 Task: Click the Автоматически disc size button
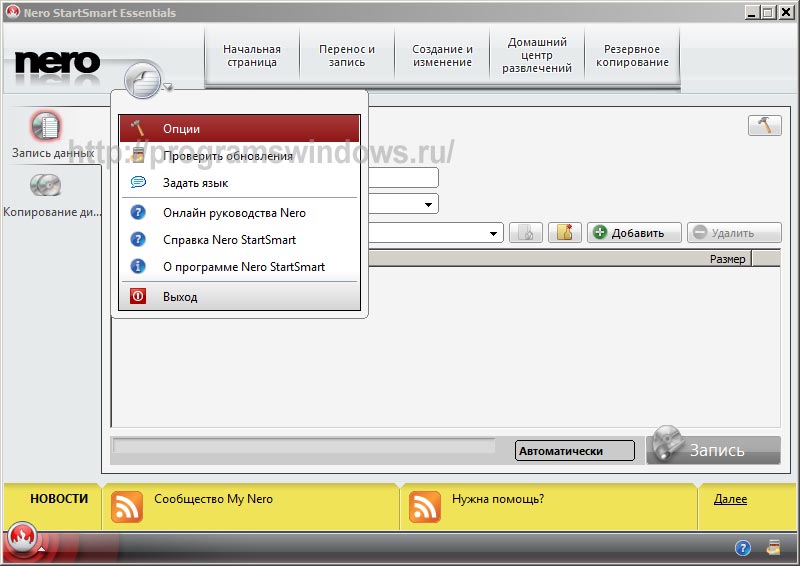coord(575,451)
